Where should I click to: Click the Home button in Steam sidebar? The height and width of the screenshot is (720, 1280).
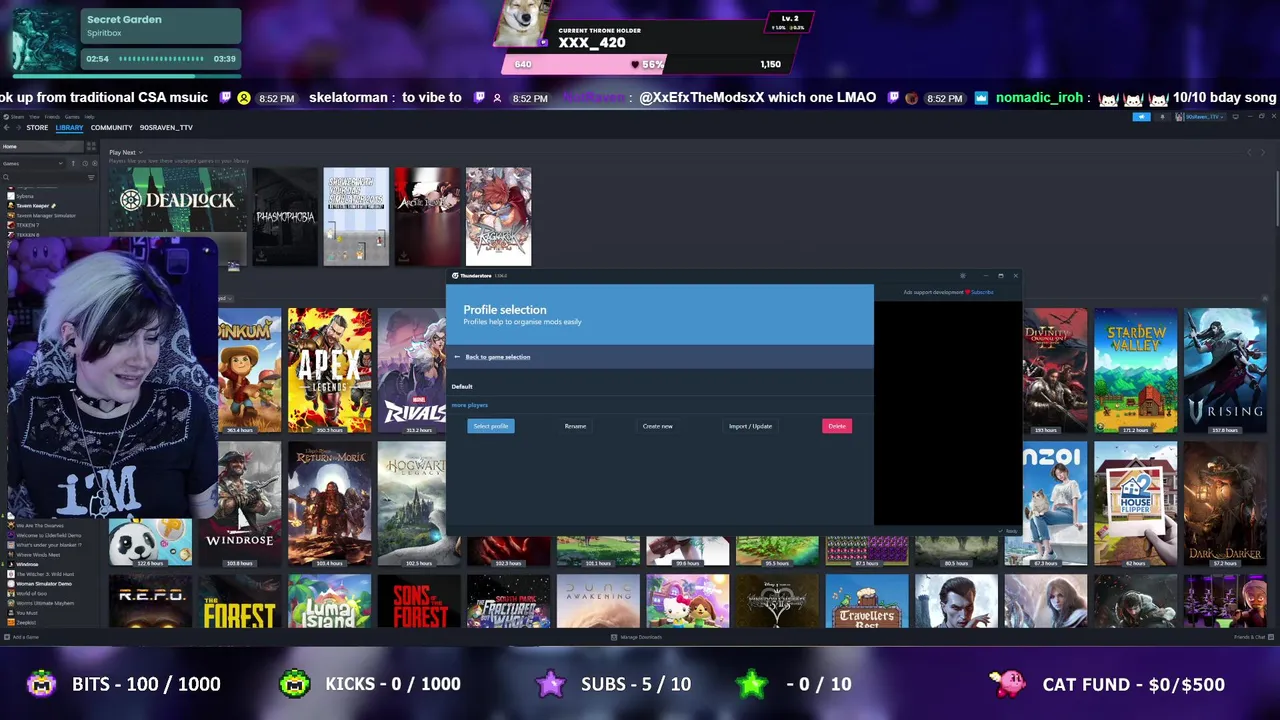pos(42,147)
